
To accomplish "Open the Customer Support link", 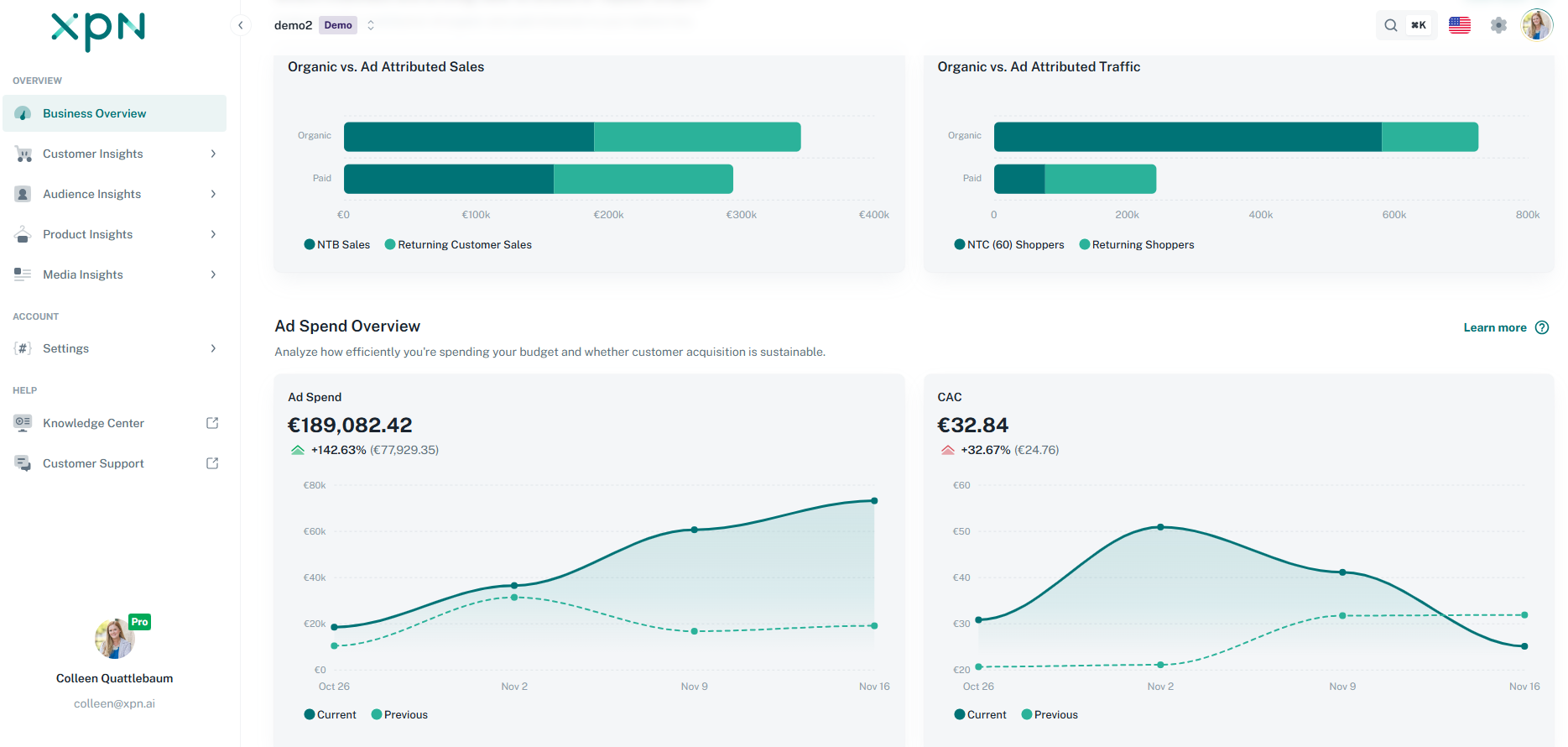I will (115, 463).
